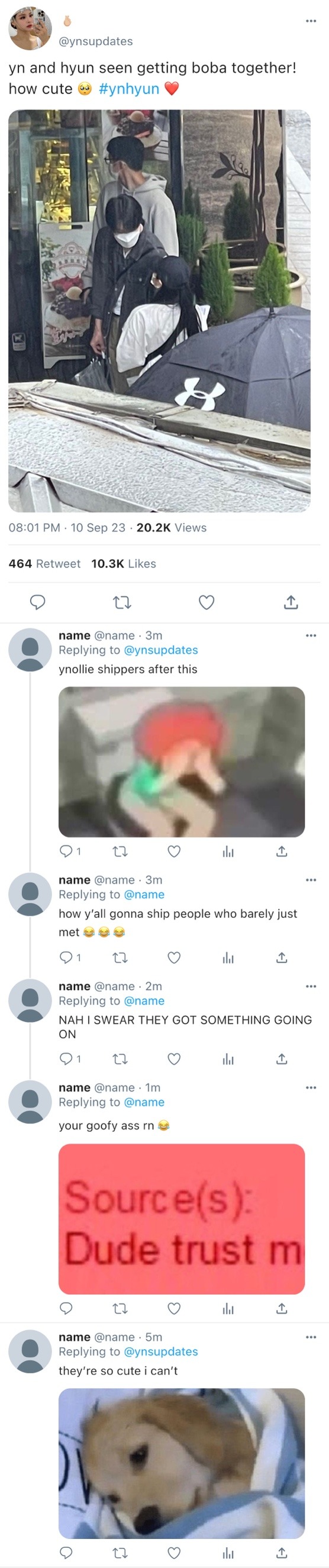Viewport: 329px width, 1568px height.
Task: Like the main tweet with the heart icon
Action: click(x=207, y=602)
